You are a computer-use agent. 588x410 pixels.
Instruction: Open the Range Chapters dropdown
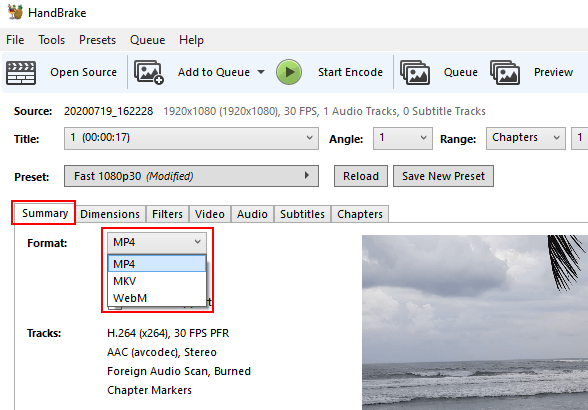point(525,138)
